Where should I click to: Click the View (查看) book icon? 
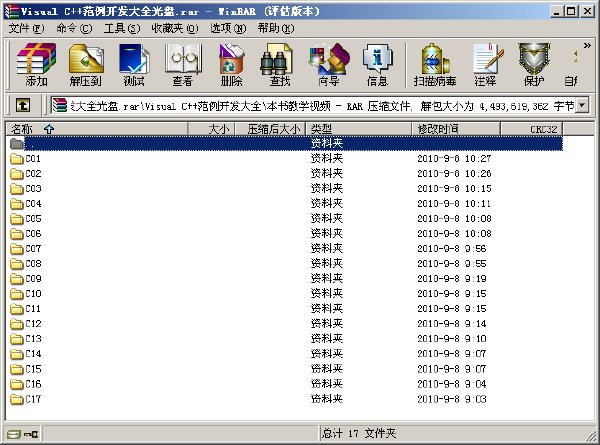(x=183, y=64)
